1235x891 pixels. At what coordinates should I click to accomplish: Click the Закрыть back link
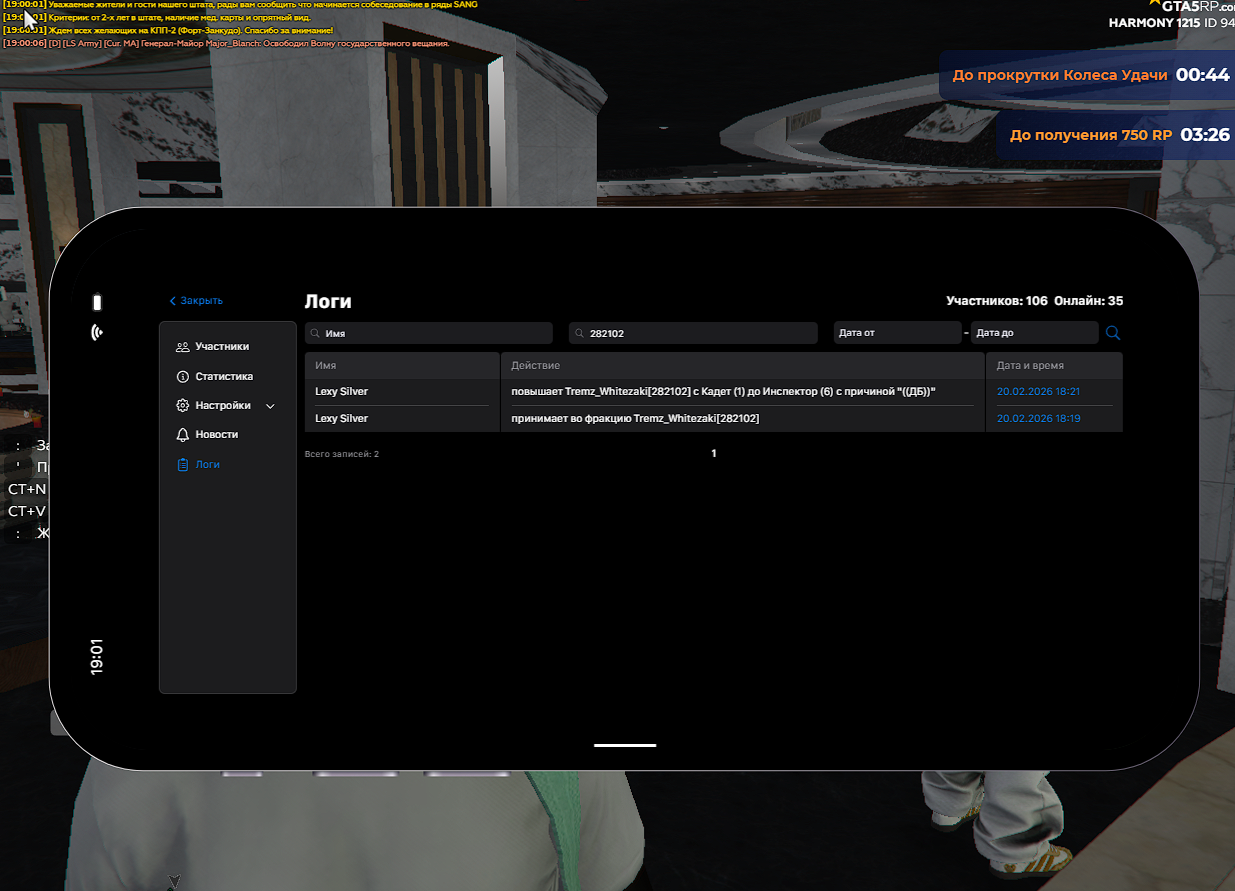point(196,301)
